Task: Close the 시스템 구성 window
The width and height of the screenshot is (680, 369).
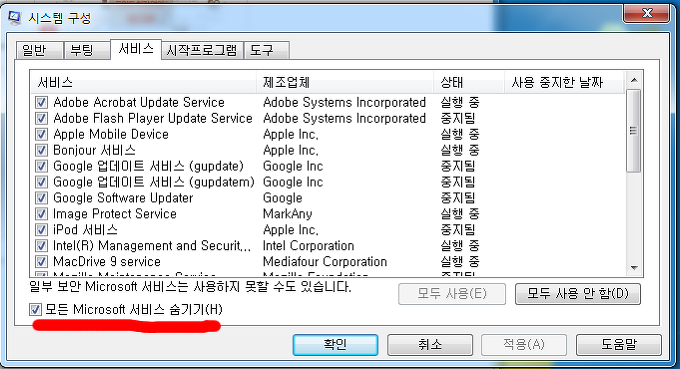Action: (647, 13)
